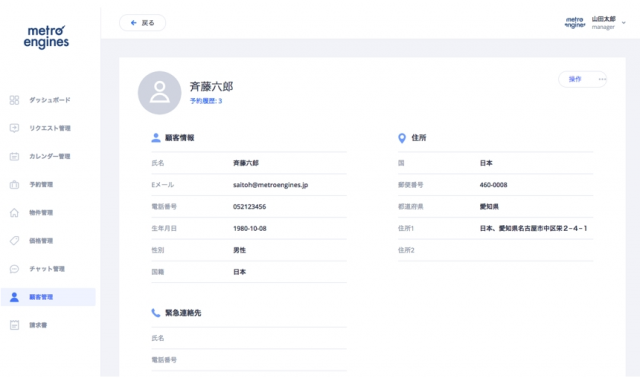
Task: Click the 顧客管理 person icon
Action: click(14, 297)
